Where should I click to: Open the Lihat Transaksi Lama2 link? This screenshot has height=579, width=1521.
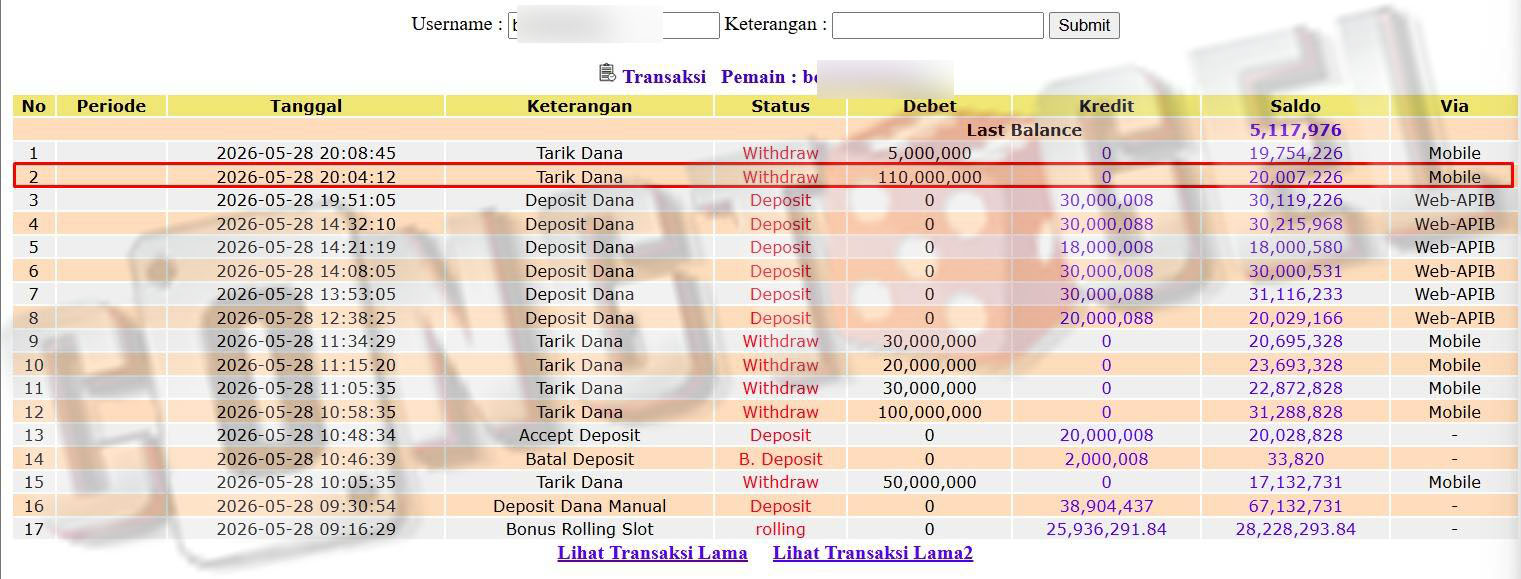(x=873, y=553)
